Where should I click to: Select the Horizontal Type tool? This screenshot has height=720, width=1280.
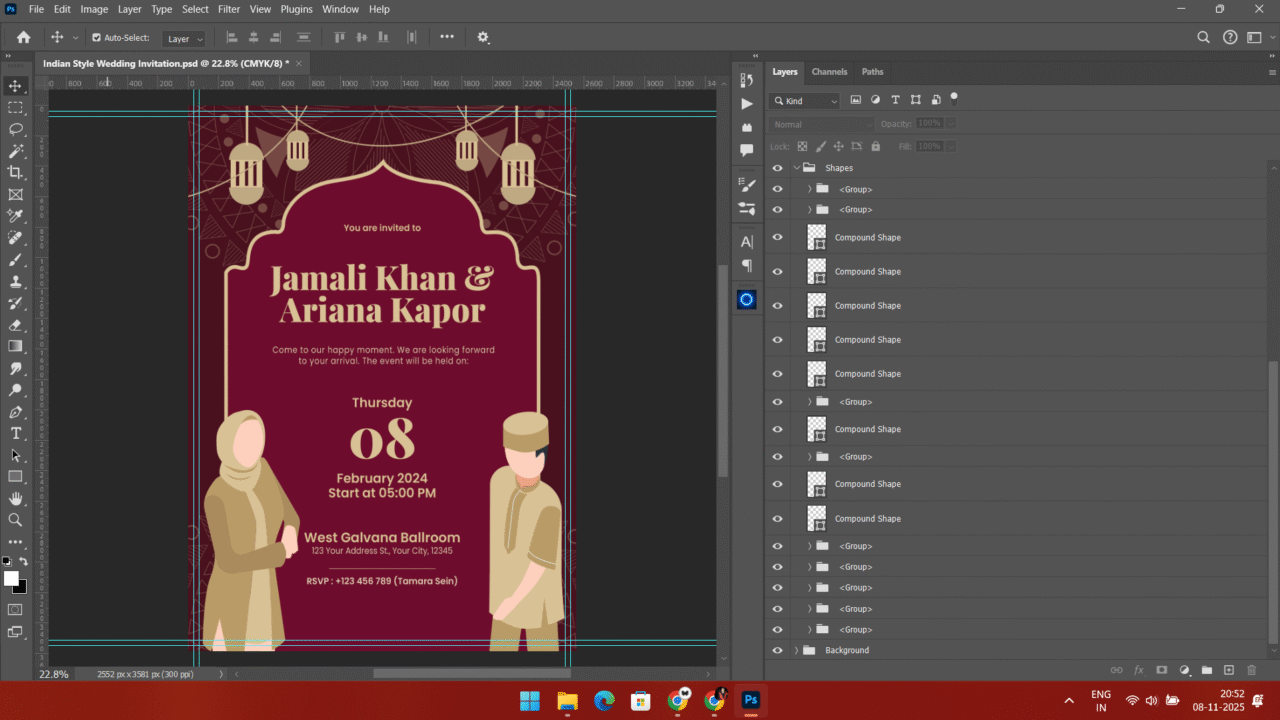click(15, 433)
